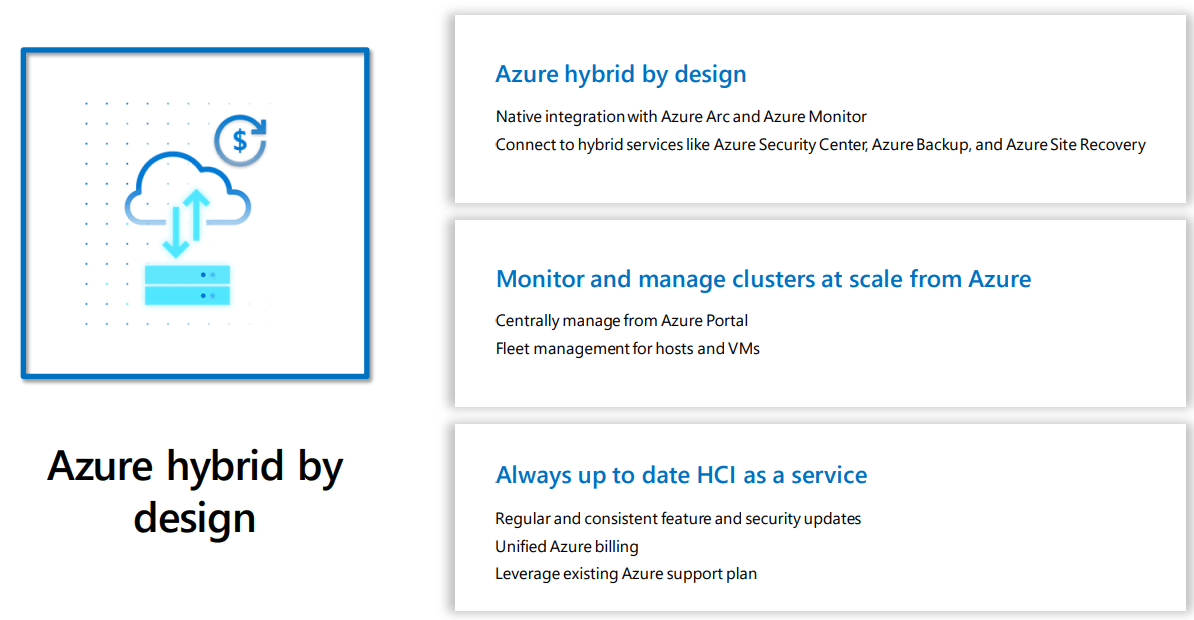Click 'Centrally manage from Azure Portal' line
This screenshot has height=620, width=1194.
coord(621,321)
